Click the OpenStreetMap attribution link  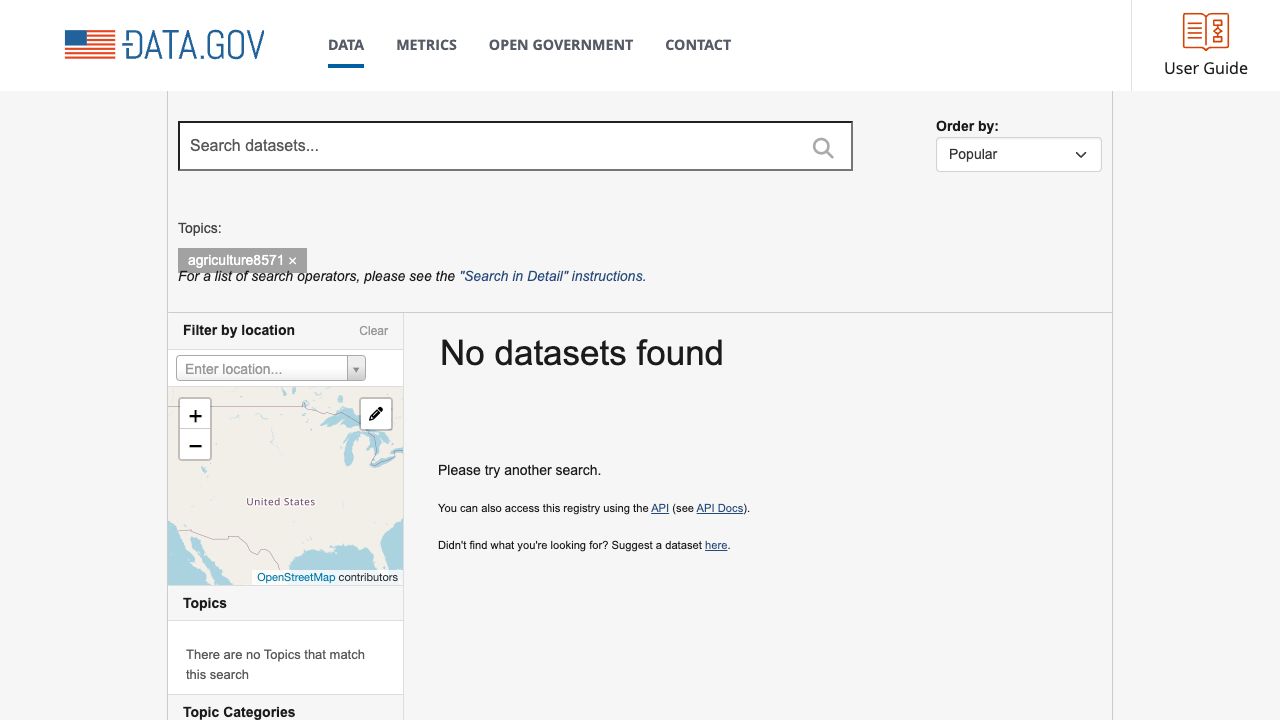[296, 577]
